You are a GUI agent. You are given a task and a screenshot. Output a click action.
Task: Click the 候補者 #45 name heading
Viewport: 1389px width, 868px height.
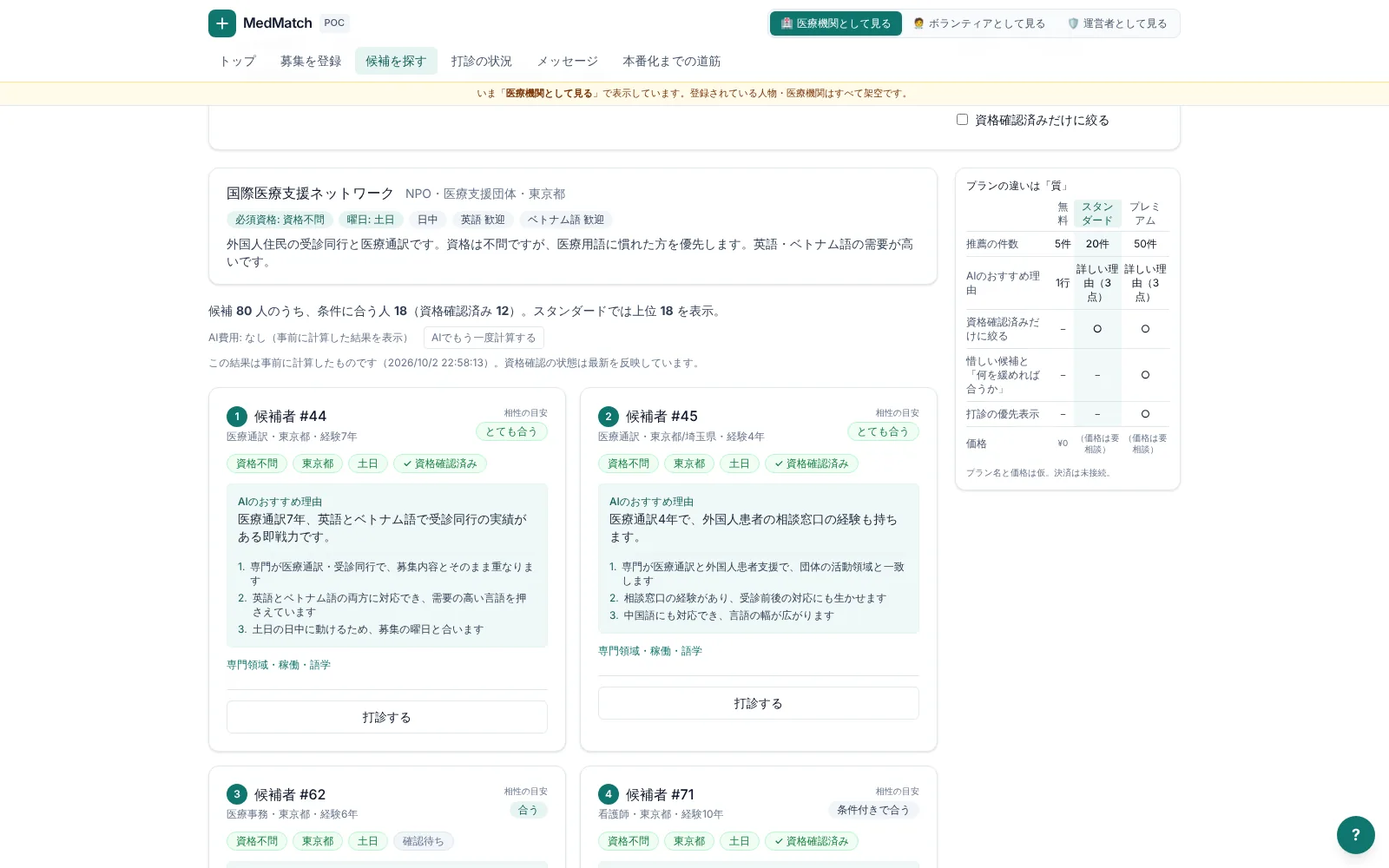662,416
